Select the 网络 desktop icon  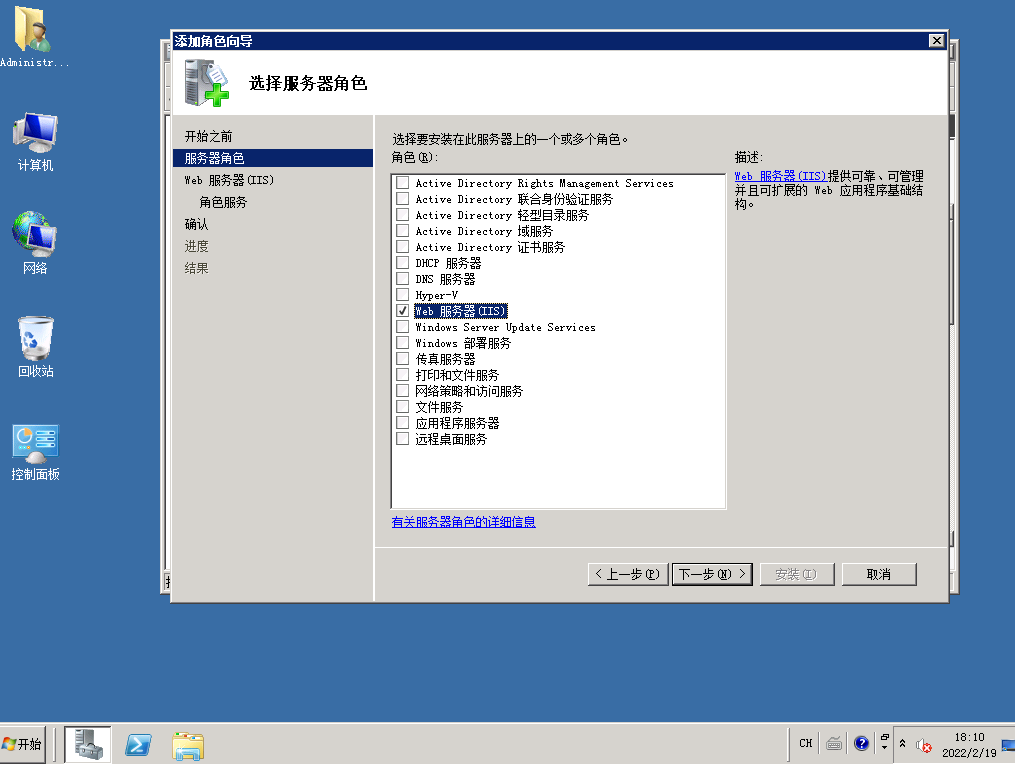click(x=35, y=243)
